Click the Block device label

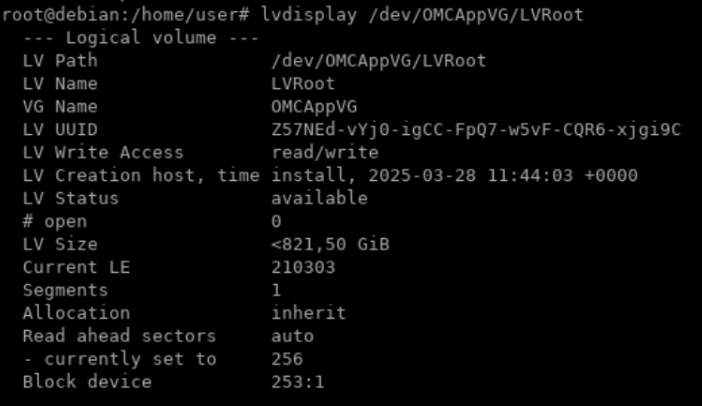point(87,382)
